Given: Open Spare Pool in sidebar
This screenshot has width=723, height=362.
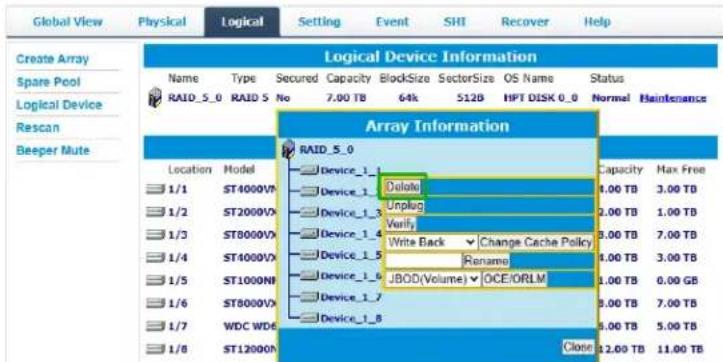Looking at the screenshot, I should [48, 82].
